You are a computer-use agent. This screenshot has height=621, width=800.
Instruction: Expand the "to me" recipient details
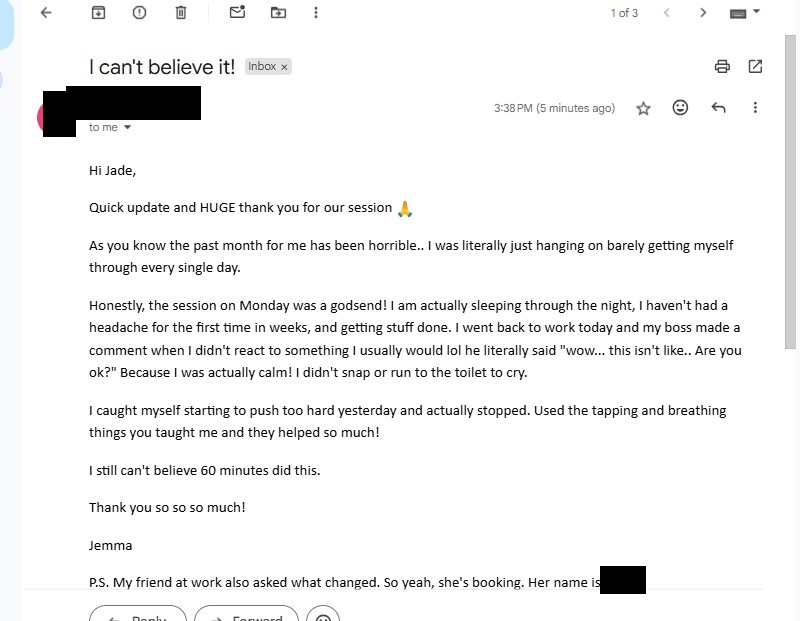point(127,128)
